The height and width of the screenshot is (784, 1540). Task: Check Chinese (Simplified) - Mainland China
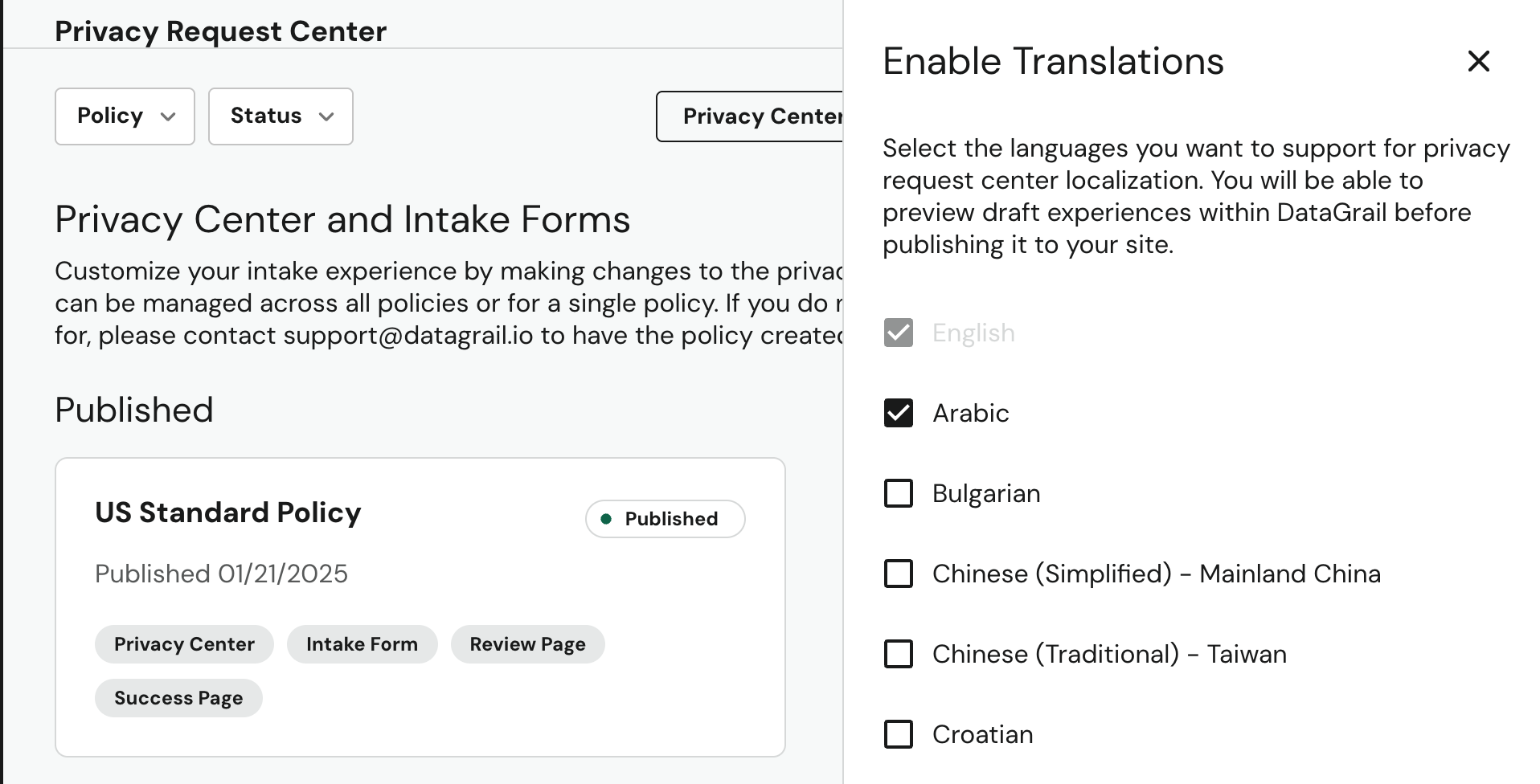coord(898,574)
